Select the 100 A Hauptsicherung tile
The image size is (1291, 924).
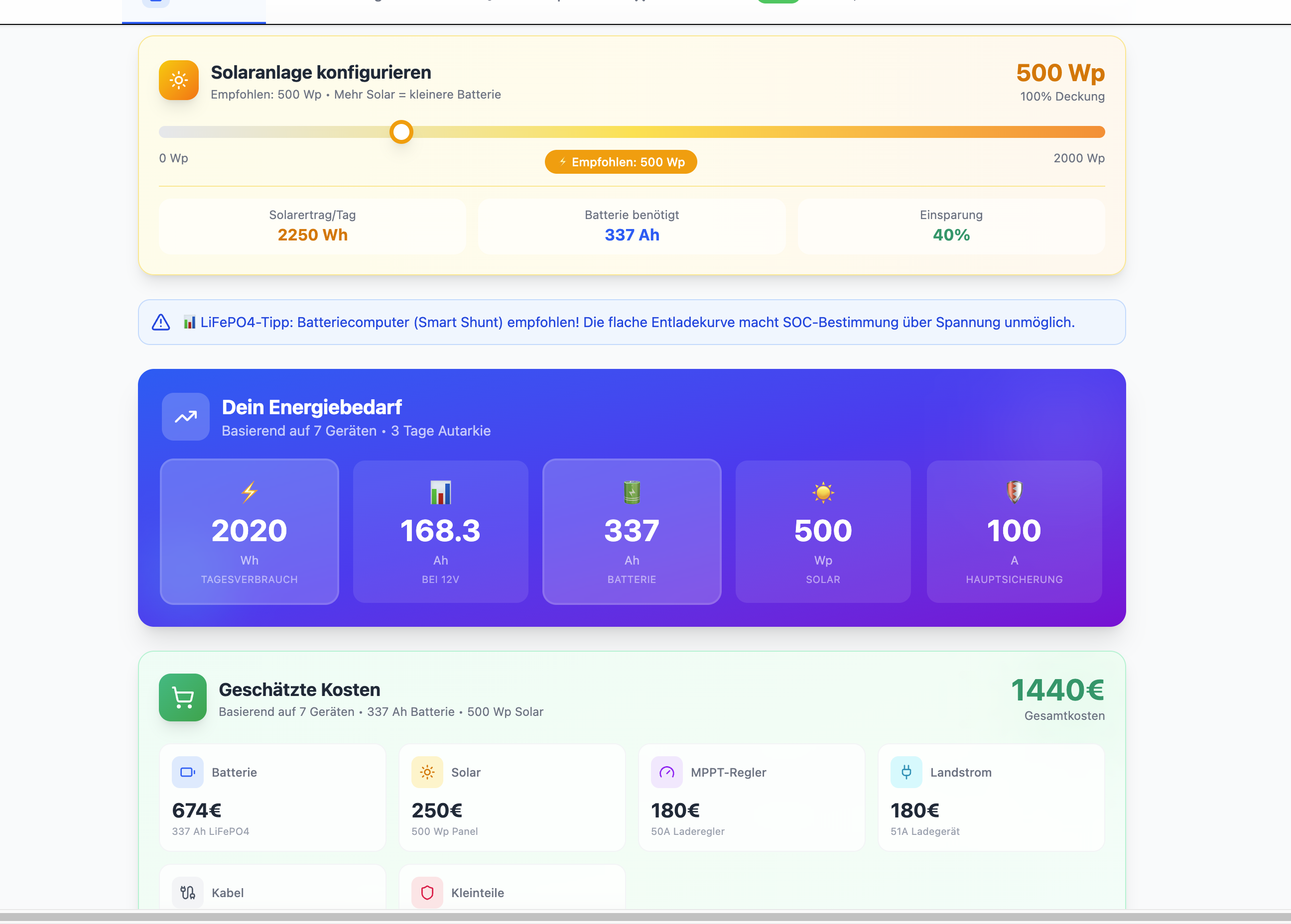point(1014,532)
